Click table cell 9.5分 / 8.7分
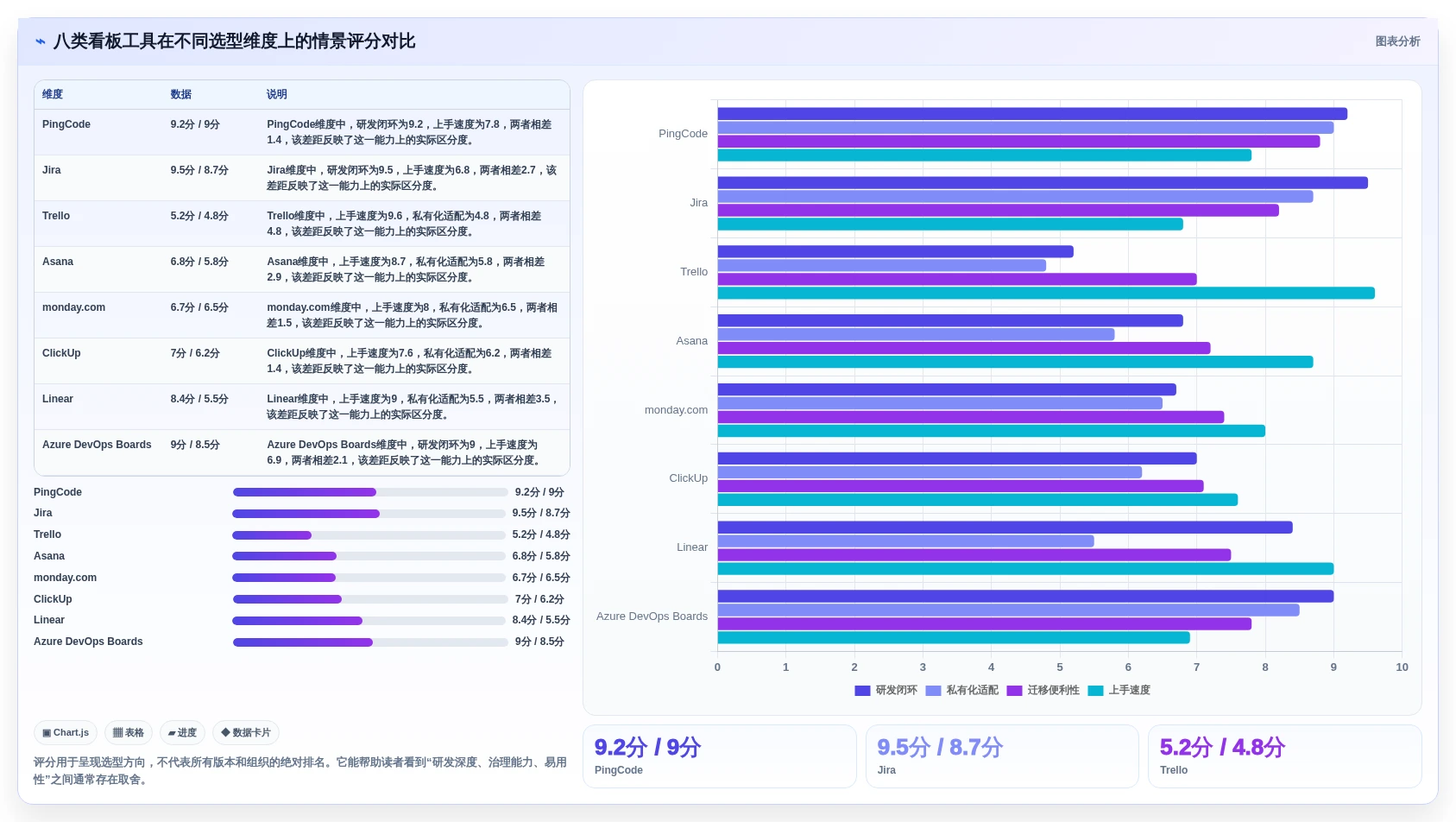 (199, 170)
